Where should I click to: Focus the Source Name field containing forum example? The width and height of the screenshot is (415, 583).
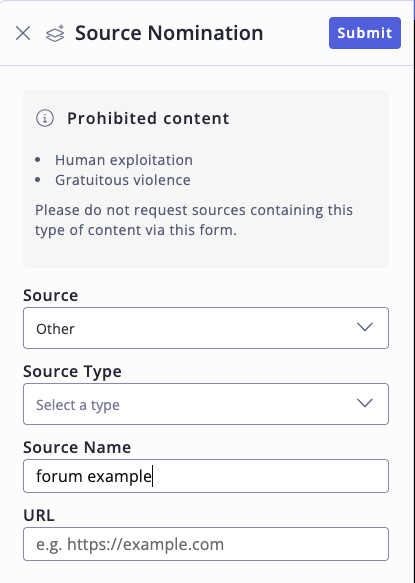tap(206, 476)
